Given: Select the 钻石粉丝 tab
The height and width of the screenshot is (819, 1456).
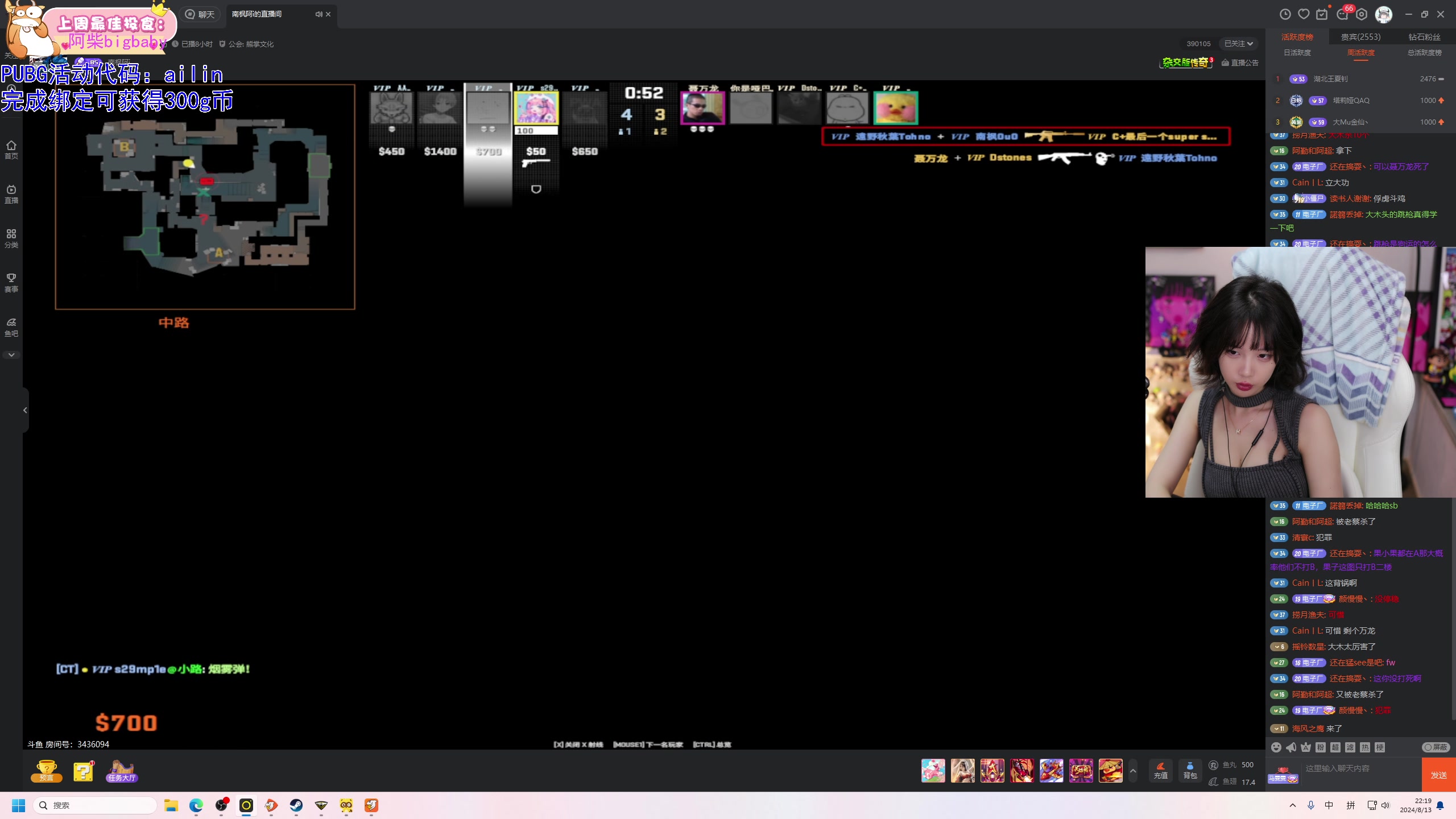Looking at the screenshot, I should [x=1424, y=37].
